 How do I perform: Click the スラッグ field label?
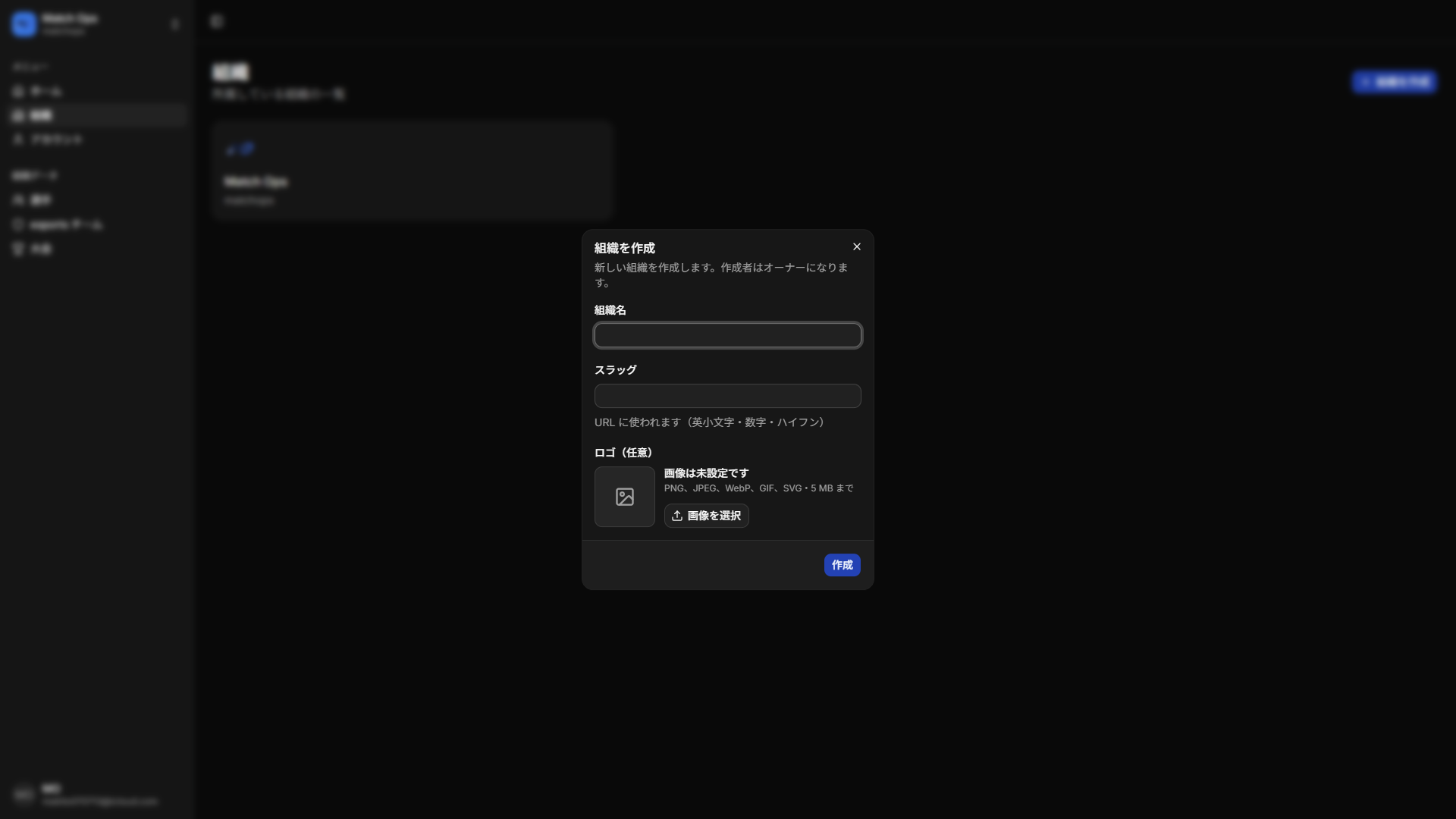tap(616, 370)
